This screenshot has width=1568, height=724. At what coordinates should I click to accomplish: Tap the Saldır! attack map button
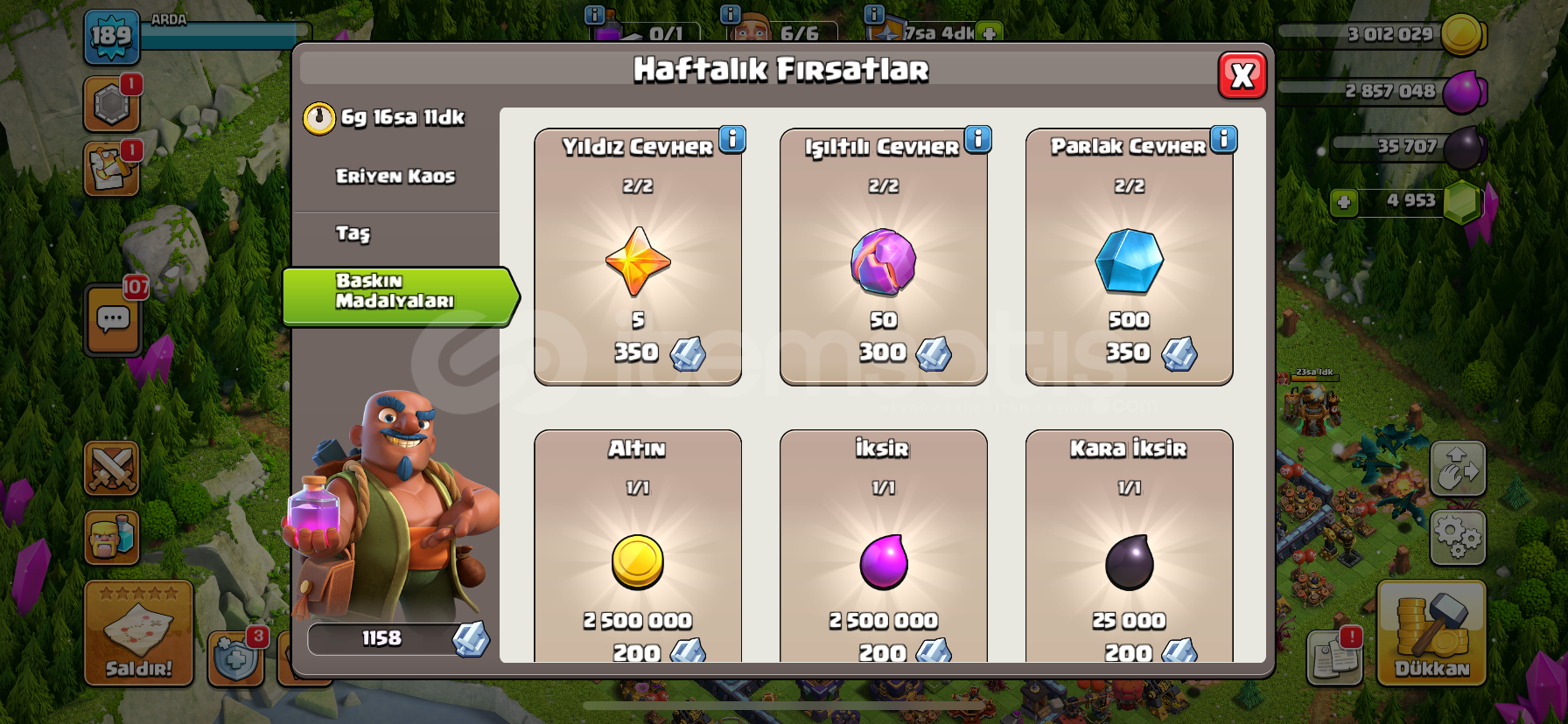tap(138, 632)
